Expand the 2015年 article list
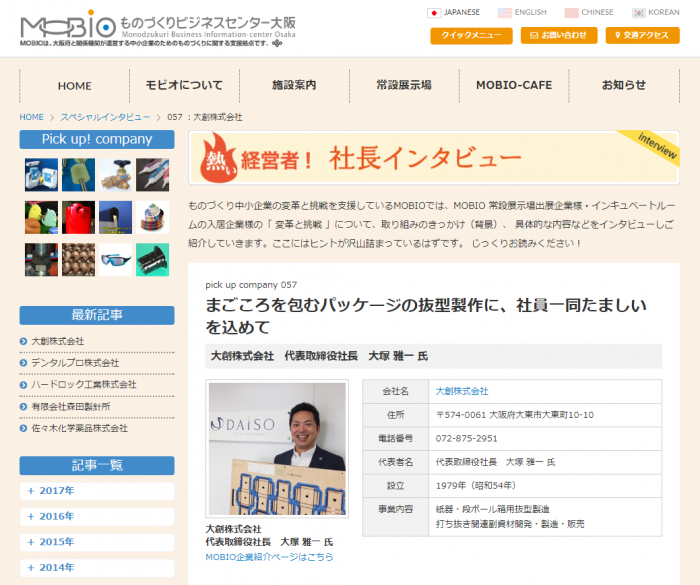This screenshot has height=585, width=700. 97,542
